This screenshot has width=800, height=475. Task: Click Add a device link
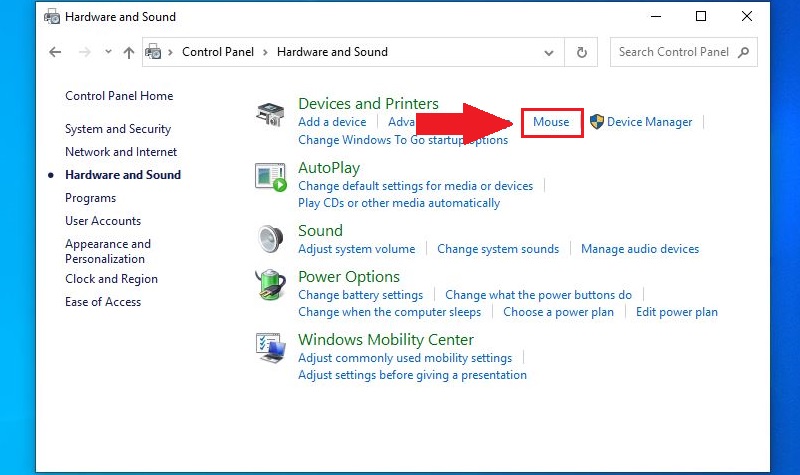coord(332,122)
